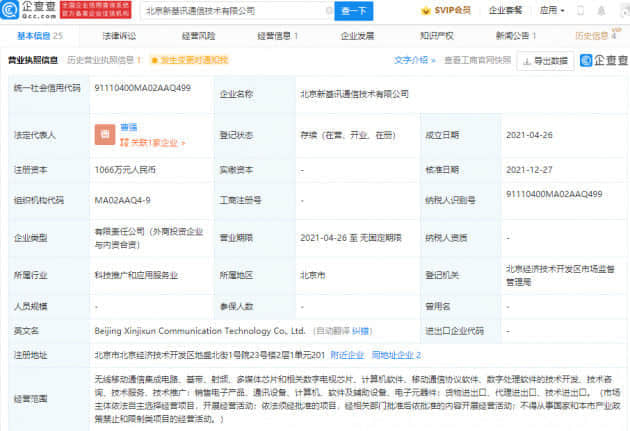Select organization code MA02AAQ4-9
This screenshot has height=431, width=630.
[x=123, y=200]
